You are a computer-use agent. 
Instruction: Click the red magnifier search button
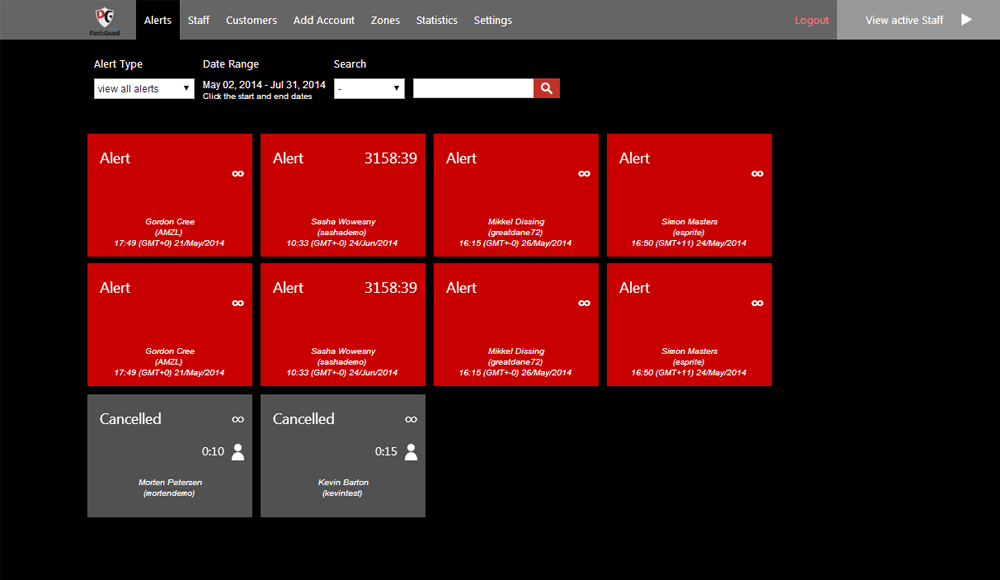(x=546, y=89)
